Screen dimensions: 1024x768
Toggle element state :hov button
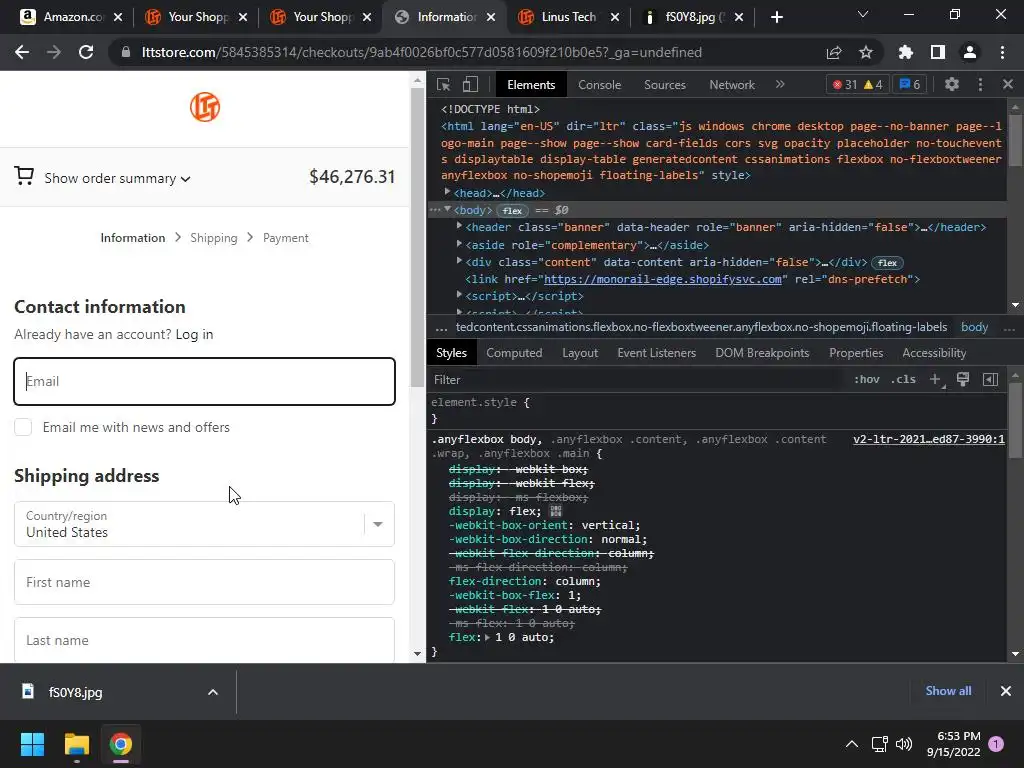tap(867, 379)
